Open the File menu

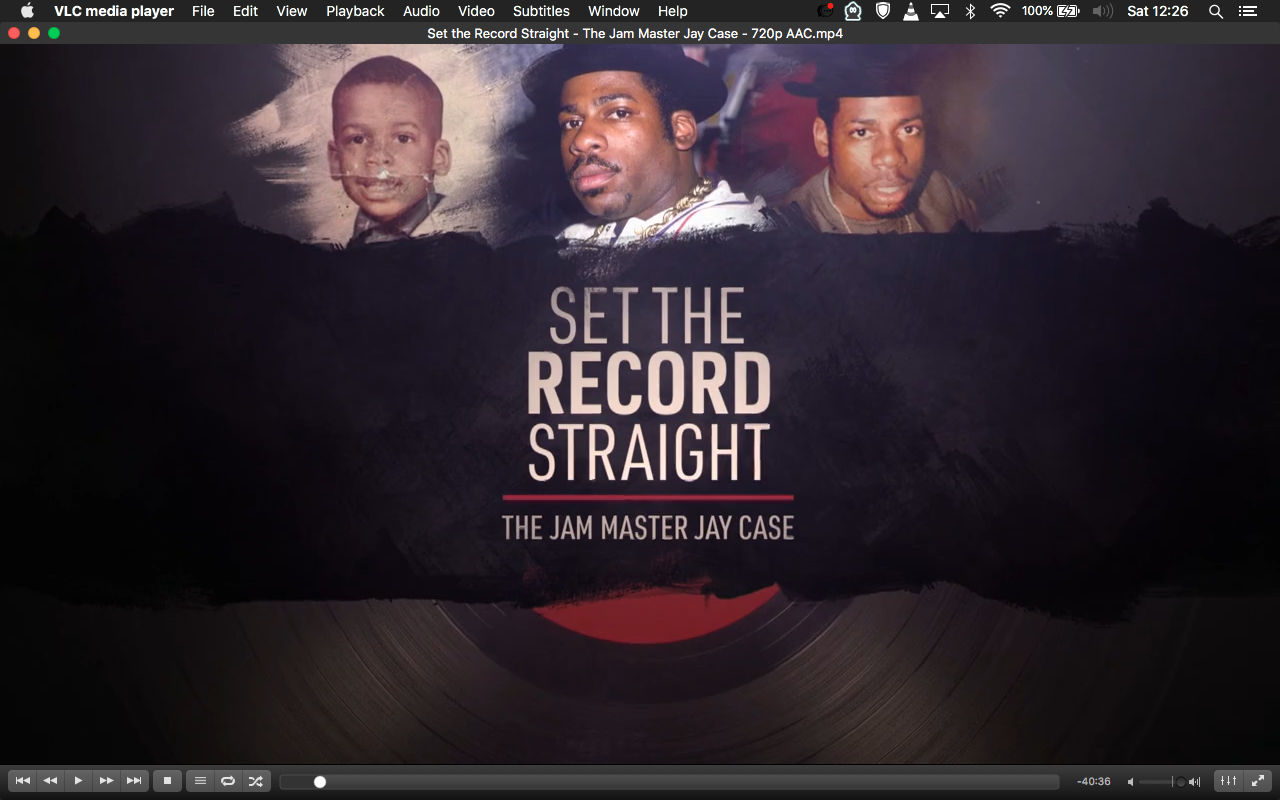[203, 11]
